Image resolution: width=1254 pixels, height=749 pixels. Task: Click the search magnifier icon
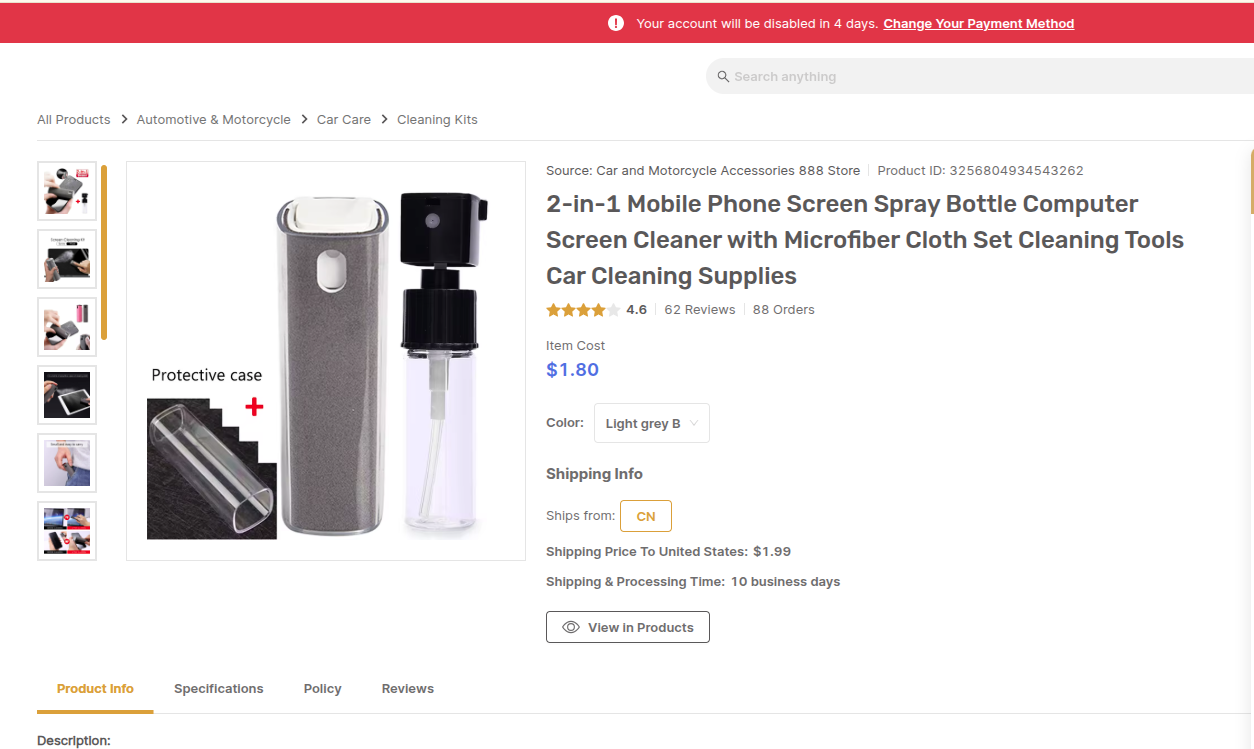(723, 77)
